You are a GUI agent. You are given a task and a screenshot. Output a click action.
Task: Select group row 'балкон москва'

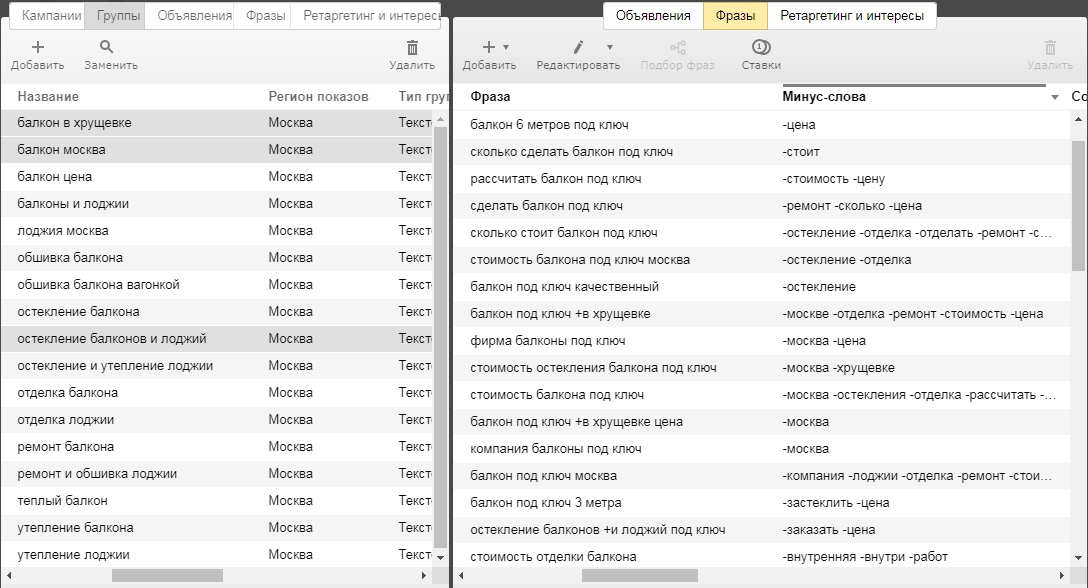point(216,150)
